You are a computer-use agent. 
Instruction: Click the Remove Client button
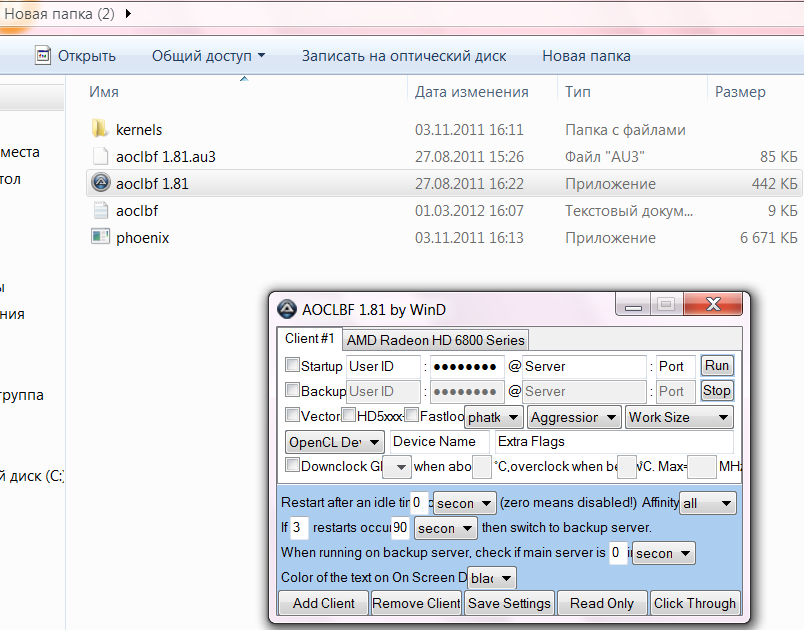coord(416,603)
